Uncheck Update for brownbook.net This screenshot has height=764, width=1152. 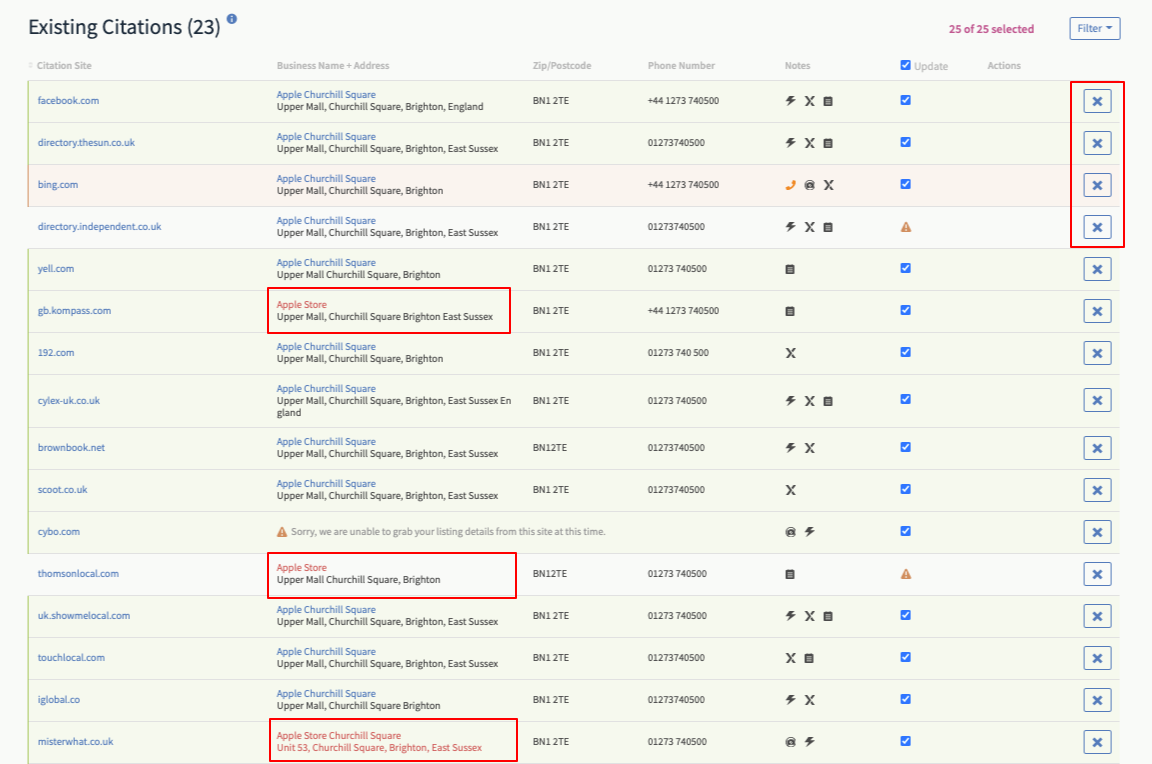pos(905,447)
